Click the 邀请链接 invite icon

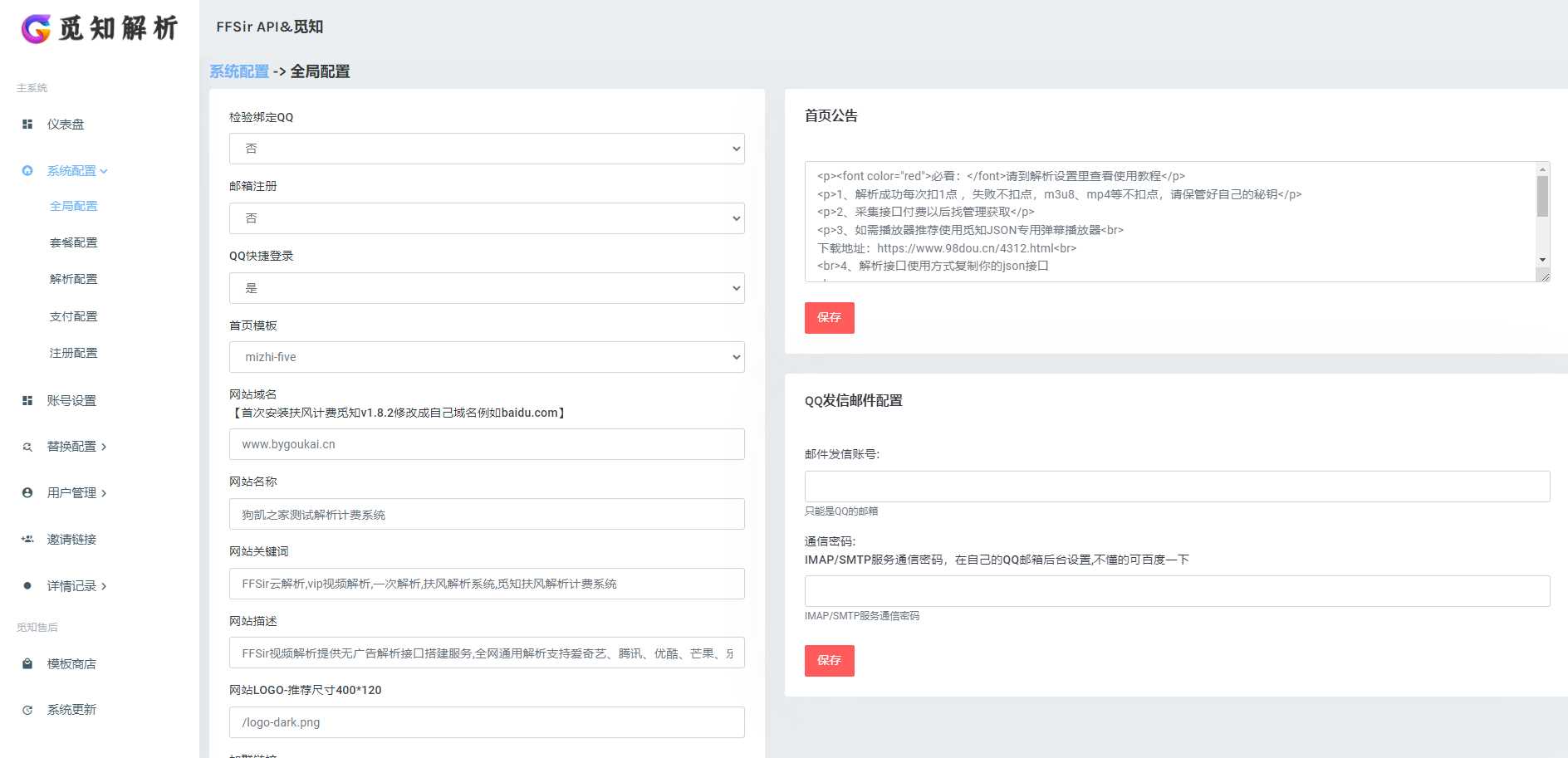pos(27,539)
